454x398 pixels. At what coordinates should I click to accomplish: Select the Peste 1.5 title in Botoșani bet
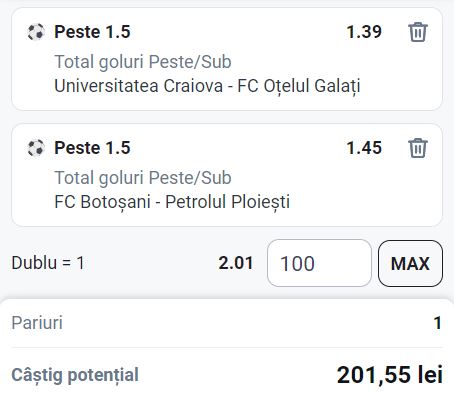pyautogui.click(x=92, y=148)
